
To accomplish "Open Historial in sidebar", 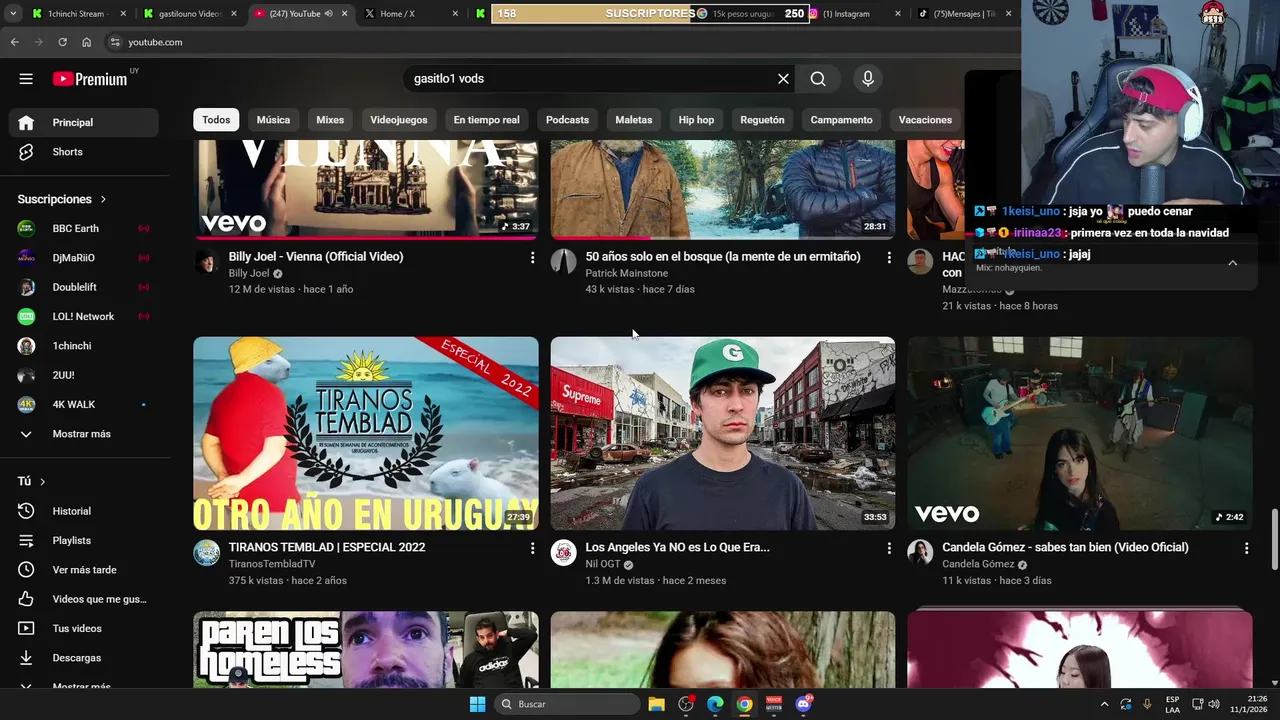I will 83,511.
